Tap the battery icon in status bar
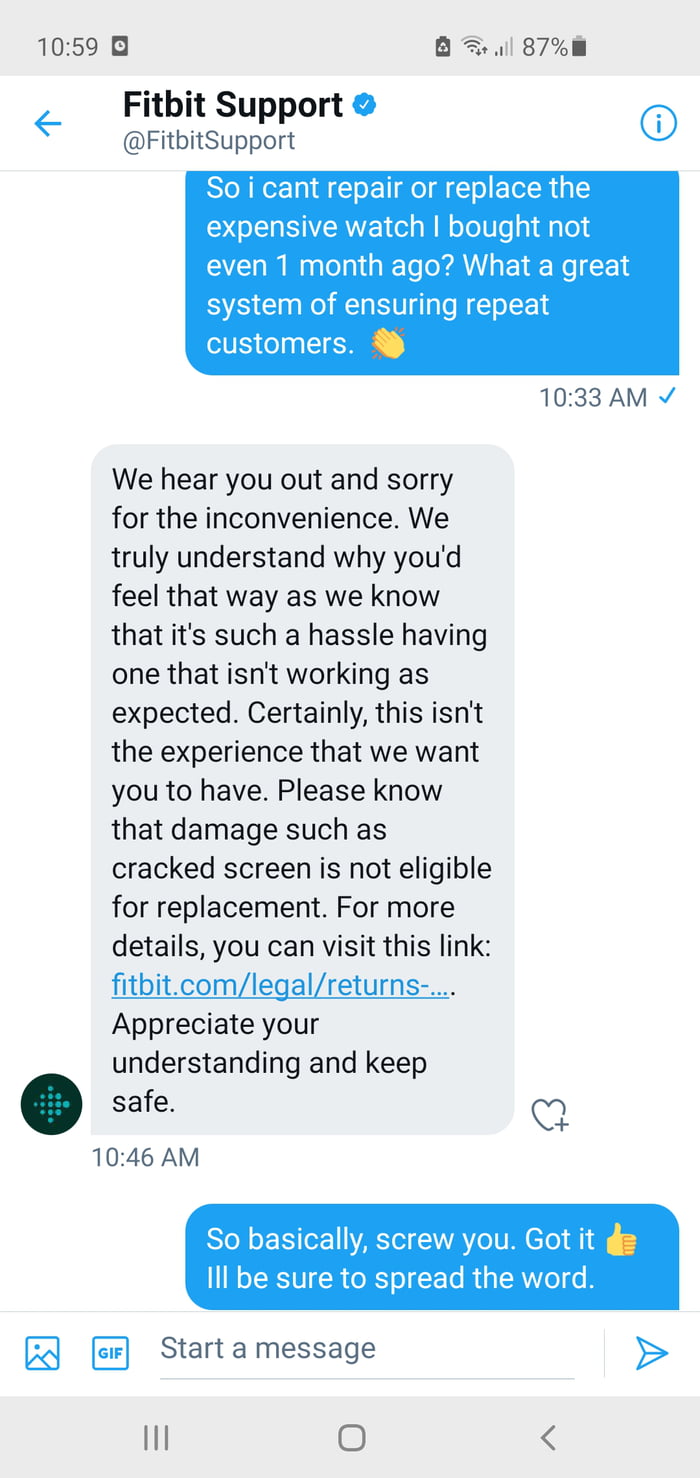 click(581, 46)
